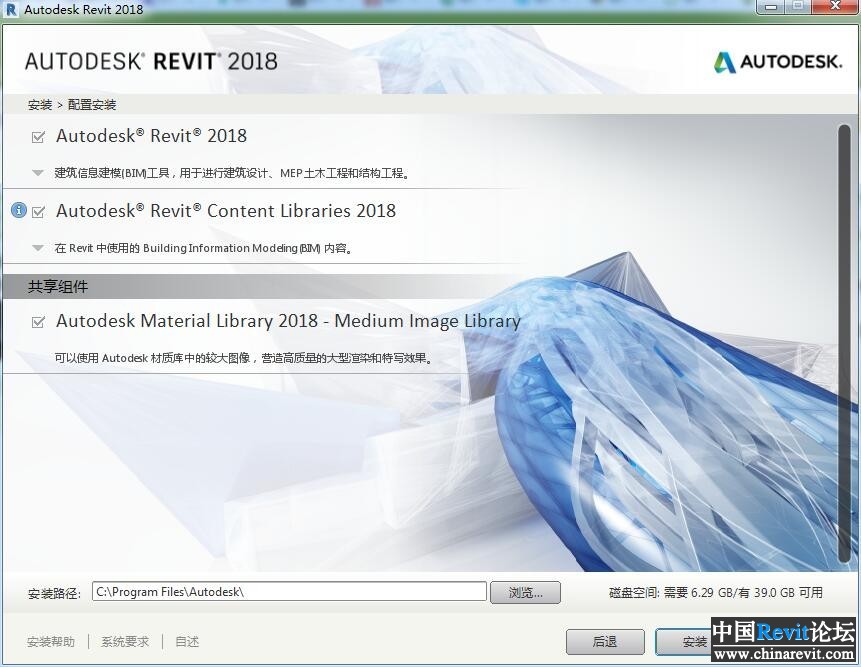This screenshot has width=861, height=667.
Task: Click 安装 in the breadcrumb trail
Action: pyautogui.click(x=40, y=105)
